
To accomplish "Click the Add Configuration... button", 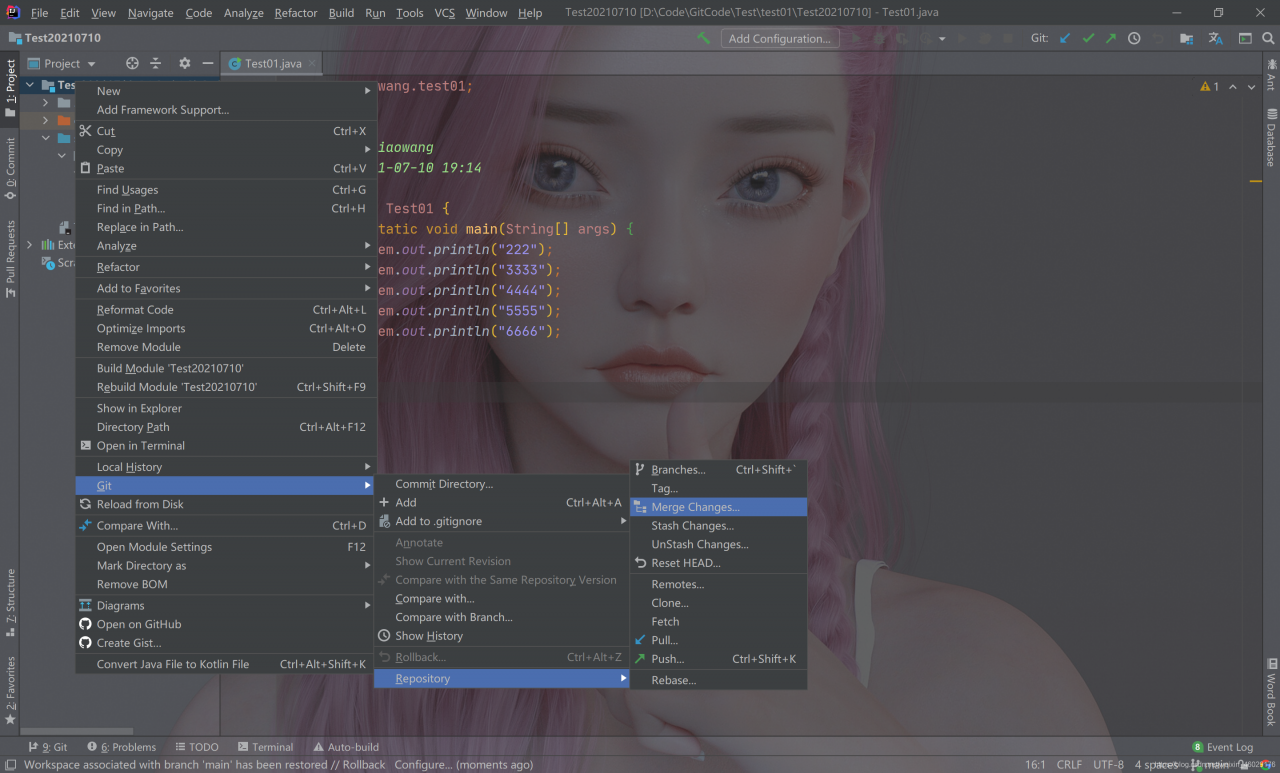I will [x=779, y=38].
